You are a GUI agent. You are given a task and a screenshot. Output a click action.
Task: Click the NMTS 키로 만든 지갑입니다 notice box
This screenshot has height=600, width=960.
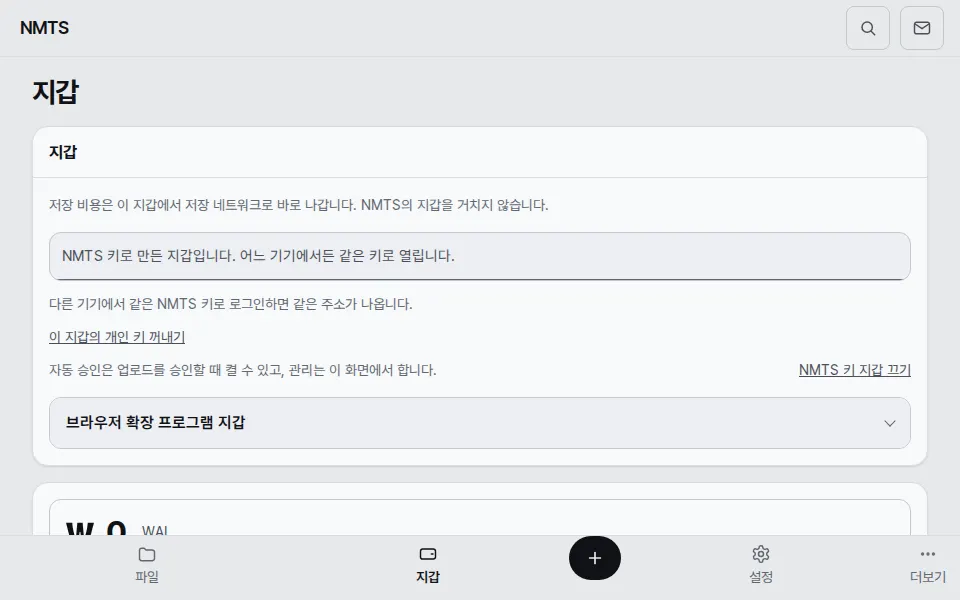click(479, 256)
